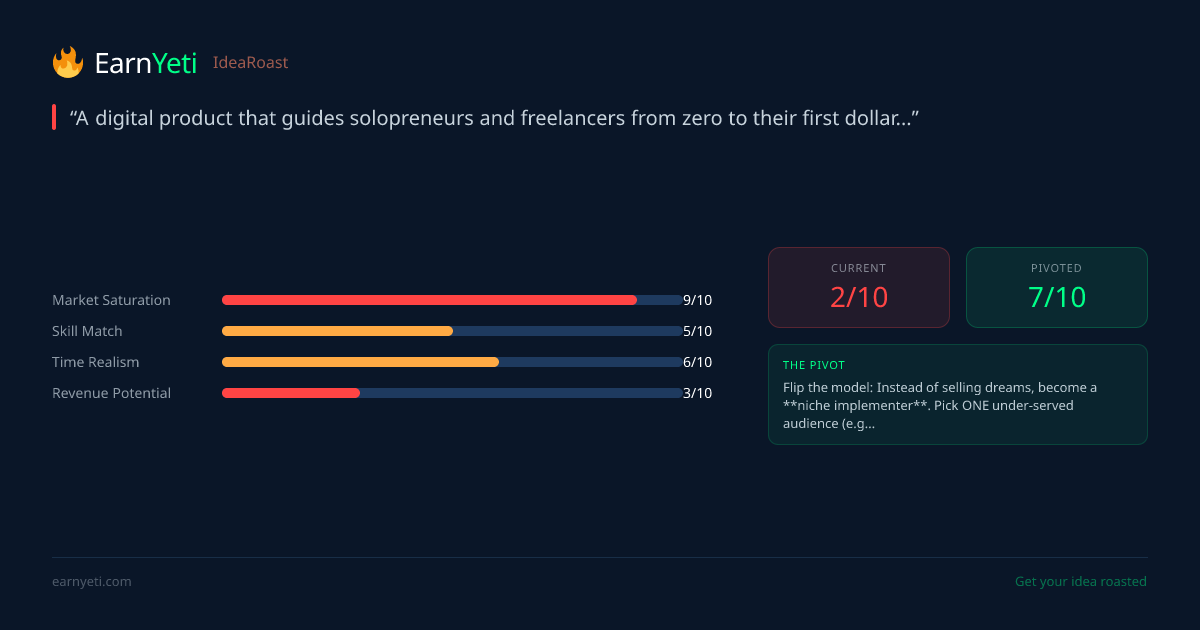This screenshot has width=1200, height=630.
Task: Click the Market Saturation label
Action: click(x=111, y=300)
